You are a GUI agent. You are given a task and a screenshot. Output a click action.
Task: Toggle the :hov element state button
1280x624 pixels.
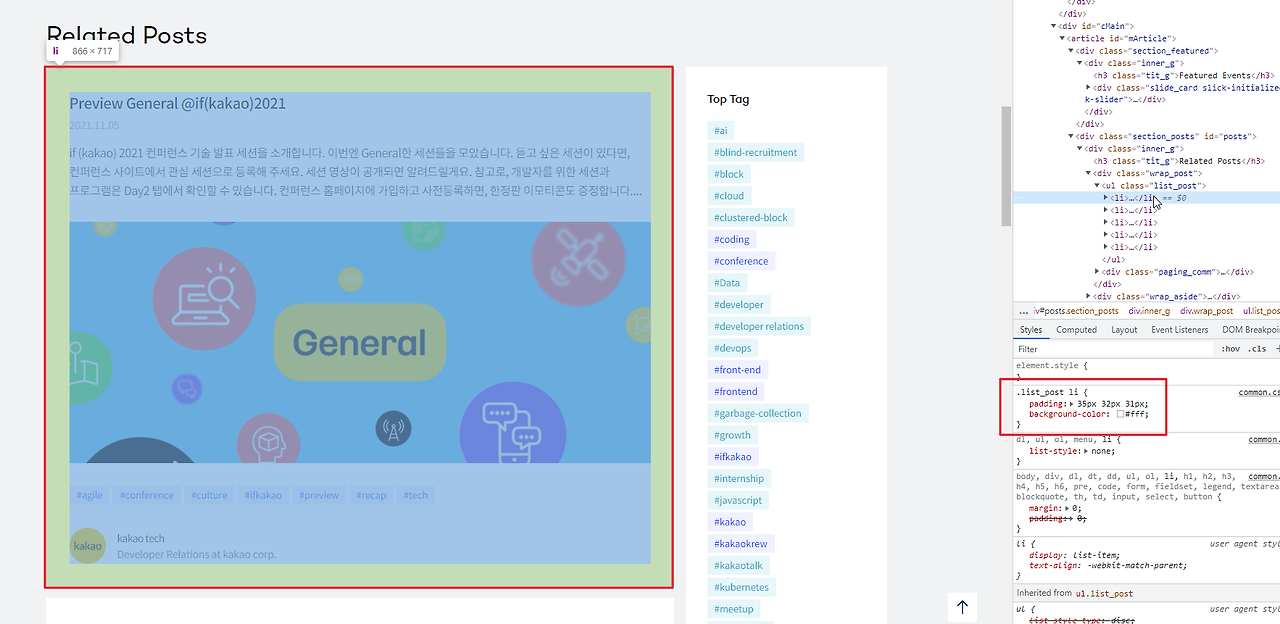(1230, 349)
